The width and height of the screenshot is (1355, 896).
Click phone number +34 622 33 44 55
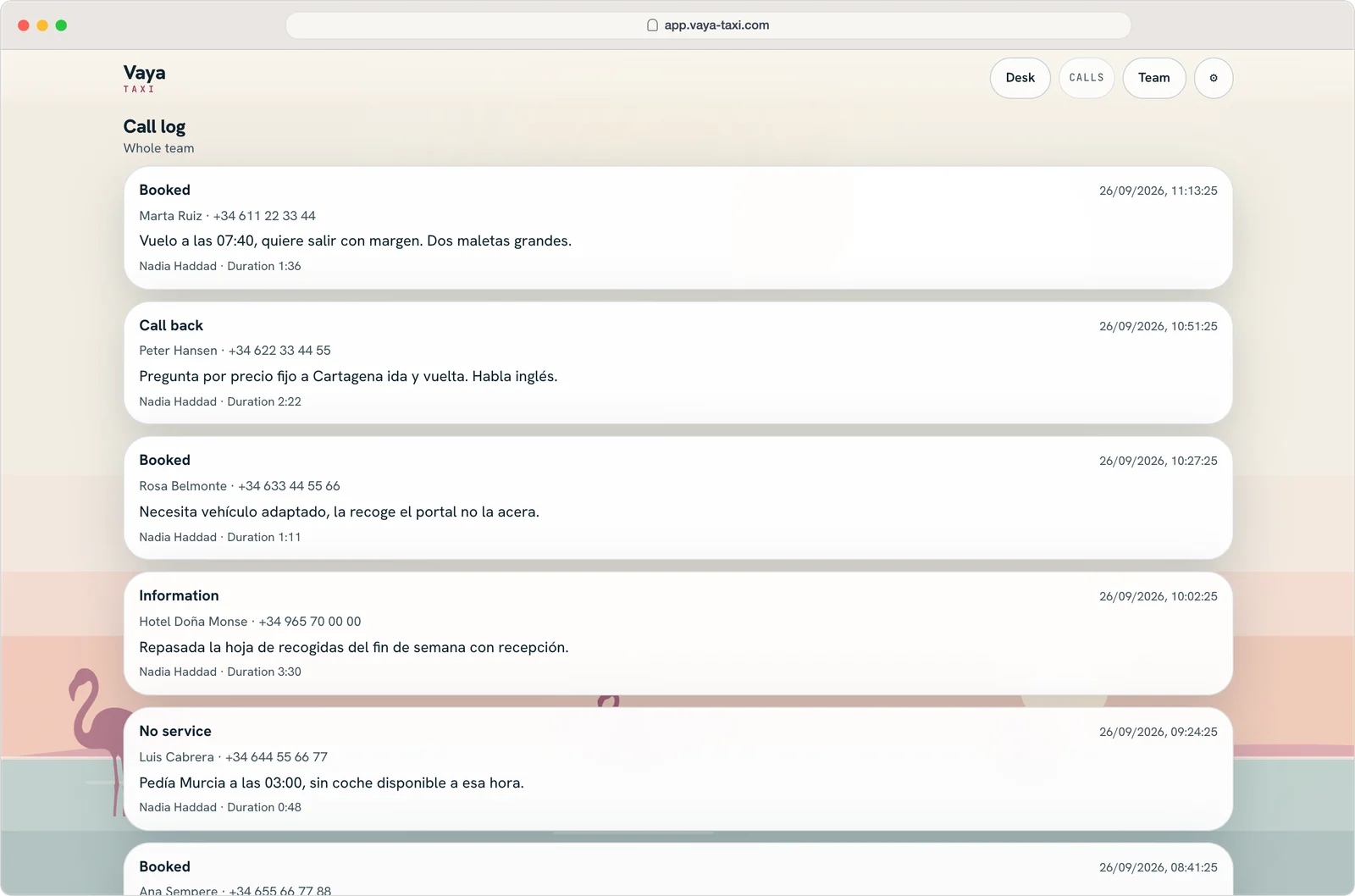[279, 351]
